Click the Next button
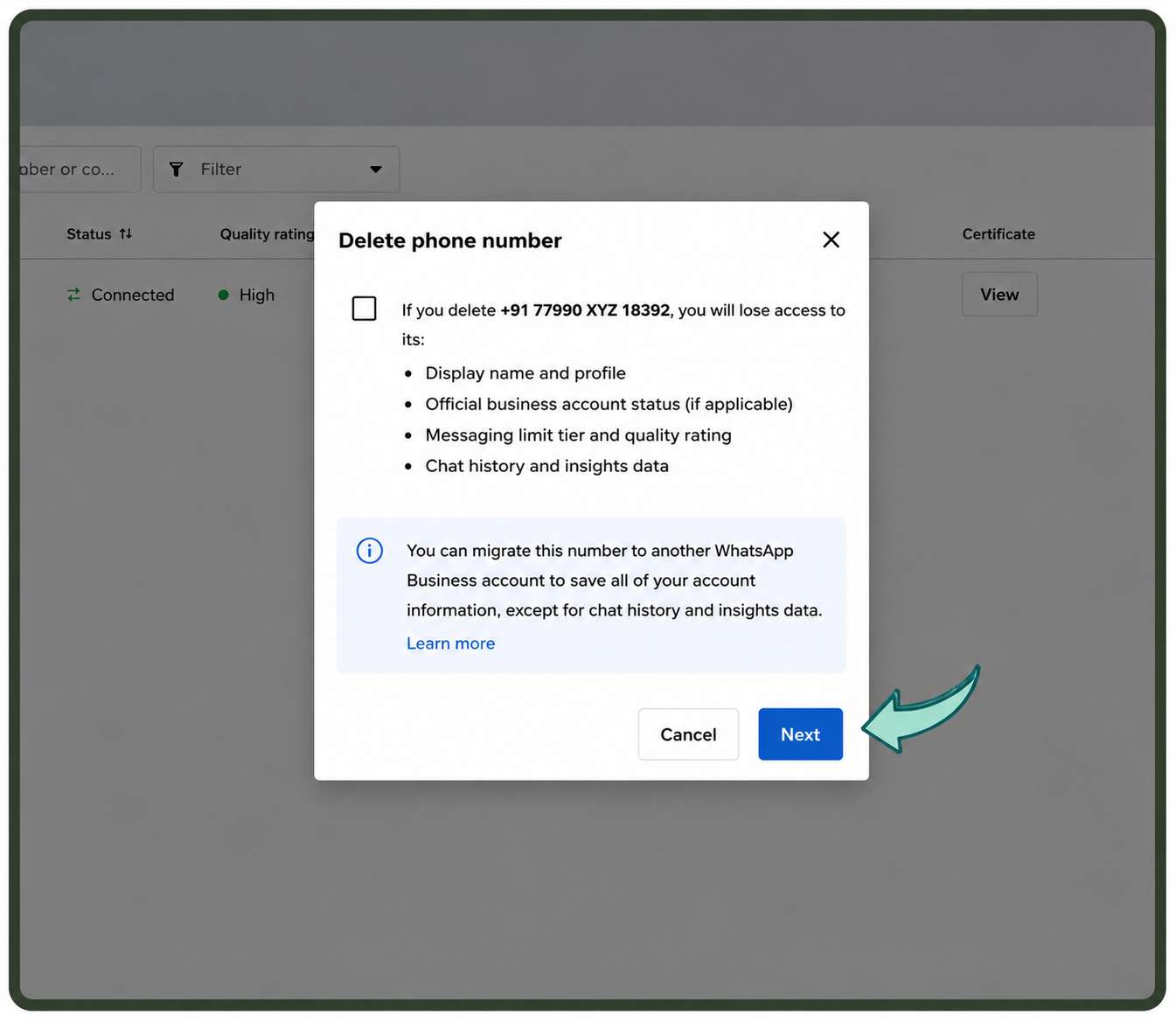The height and width of the screenshot is (1022, 1176). [800, 734]
